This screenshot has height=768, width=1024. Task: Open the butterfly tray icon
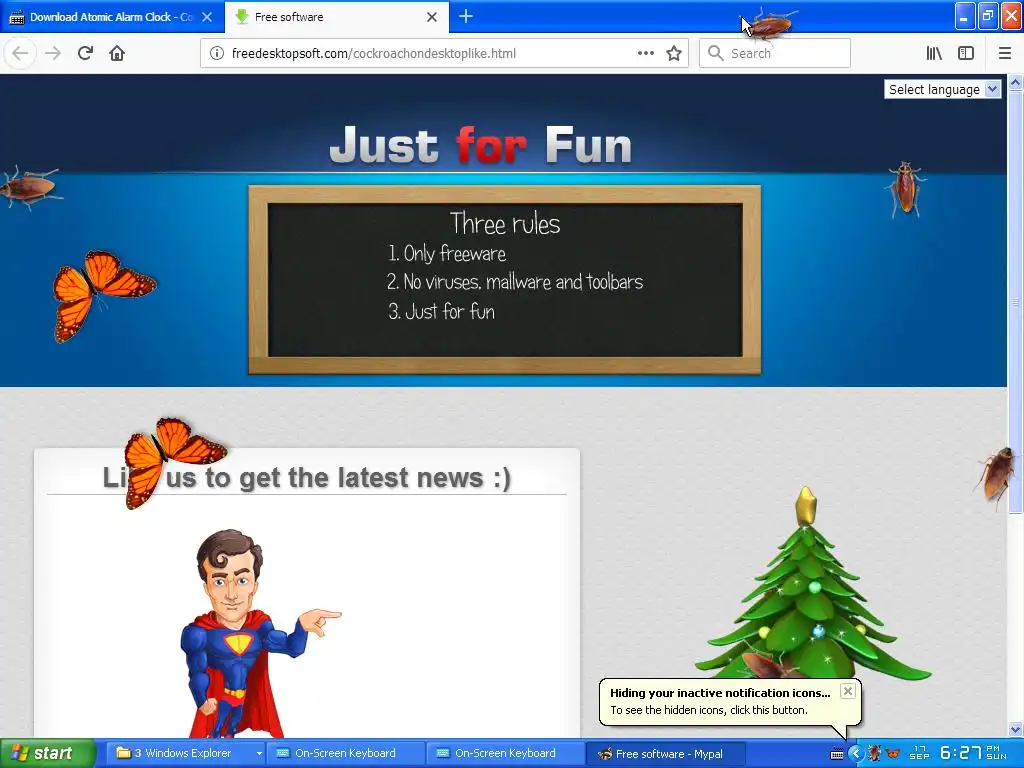892,754
